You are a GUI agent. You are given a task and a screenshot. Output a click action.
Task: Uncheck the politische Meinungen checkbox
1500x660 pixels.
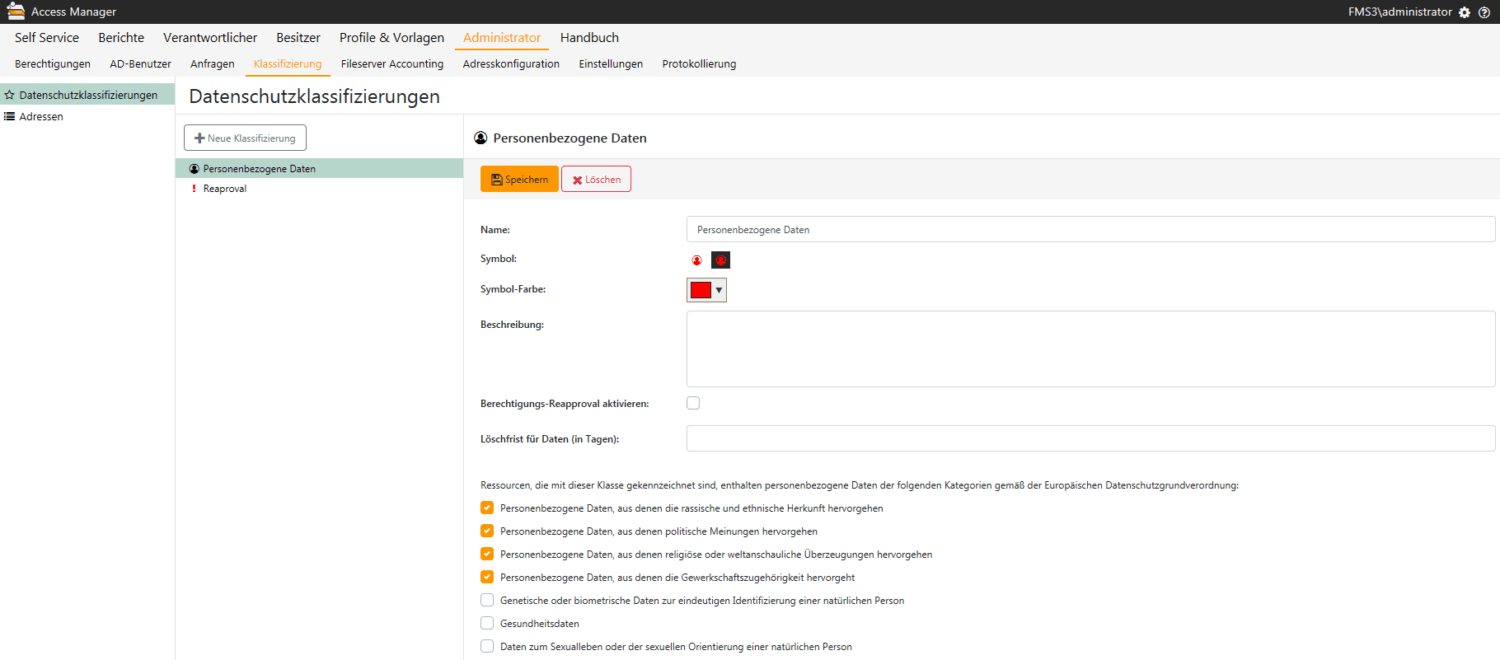[x=487, y=531]
